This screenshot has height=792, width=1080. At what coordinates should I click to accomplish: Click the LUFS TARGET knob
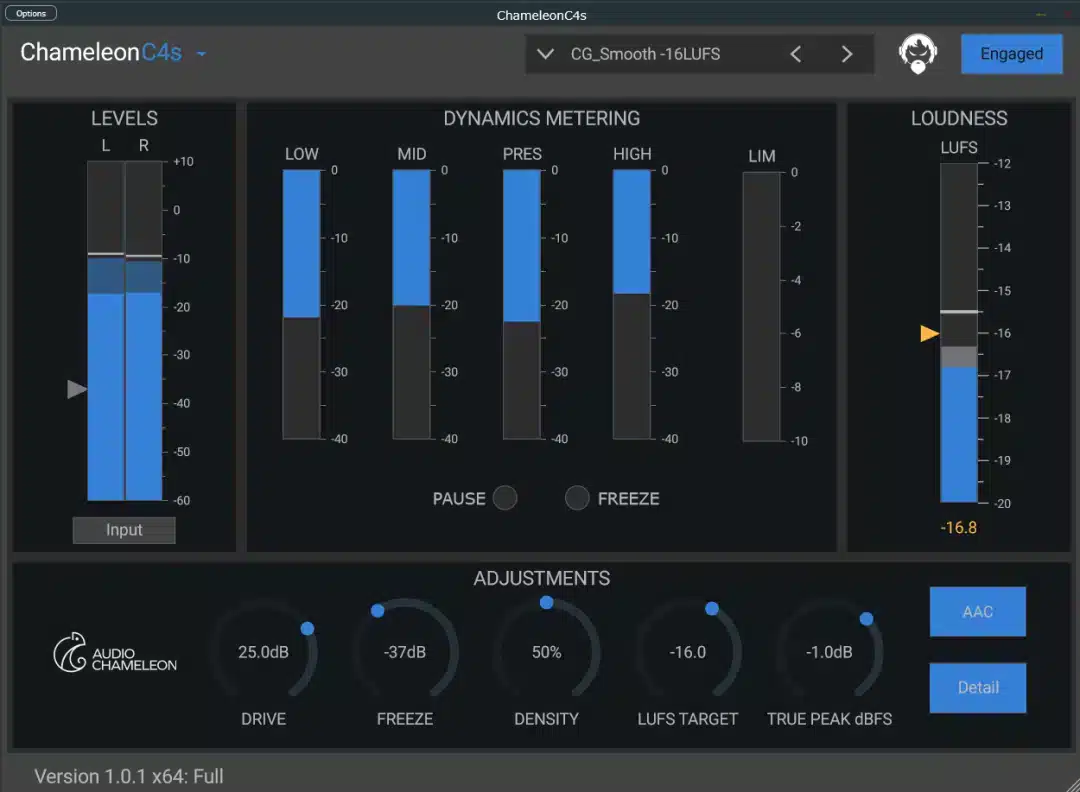pos(688,652)
